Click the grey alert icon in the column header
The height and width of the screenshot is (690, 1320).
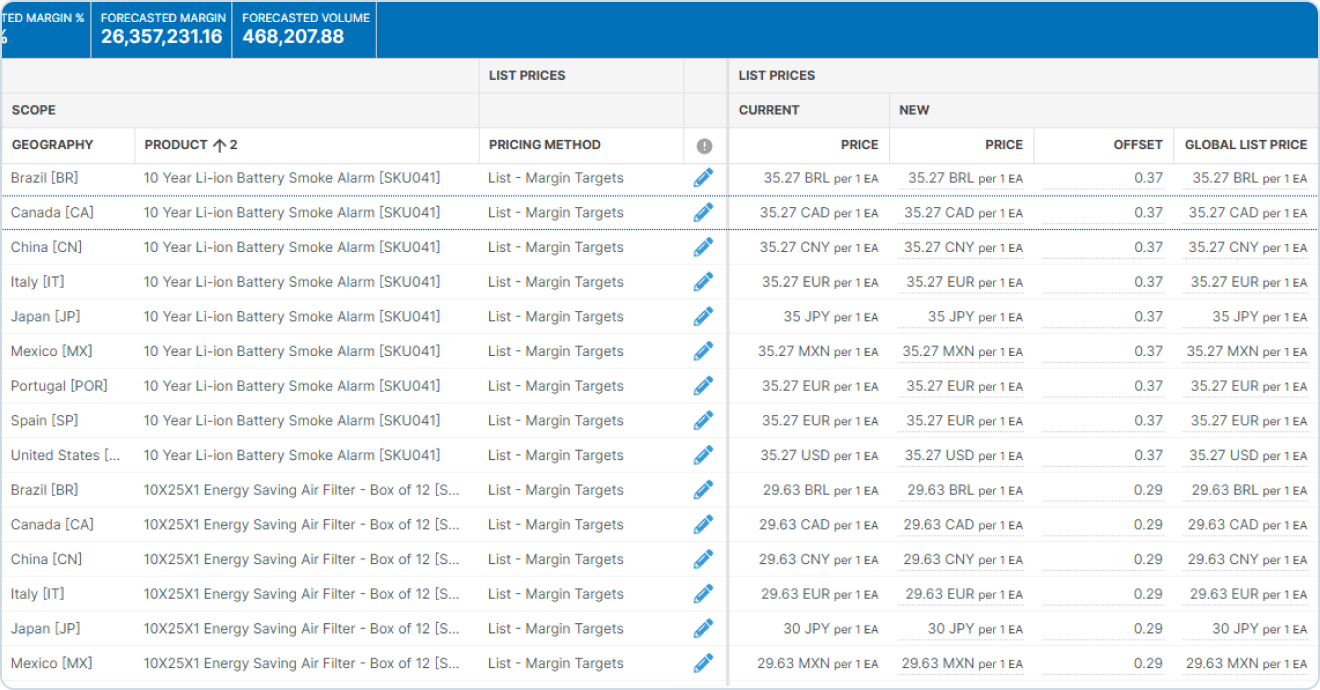(x=704, y=146)
